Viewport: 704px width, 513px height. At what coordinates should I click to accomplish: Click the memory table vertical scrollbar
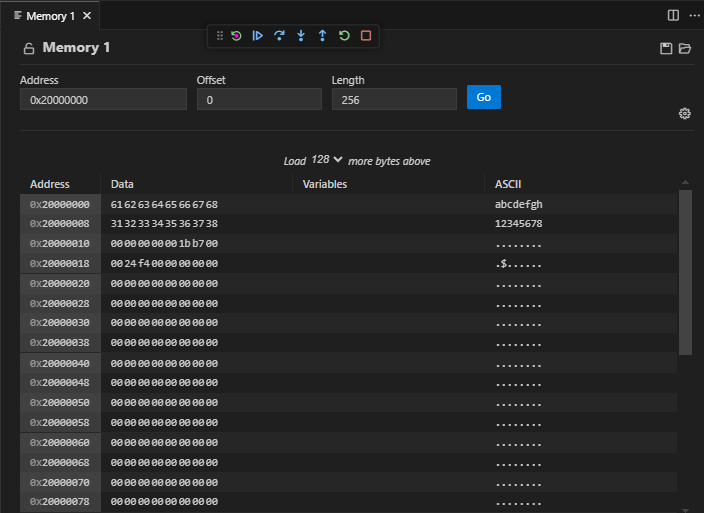click(x=685, y=270)
